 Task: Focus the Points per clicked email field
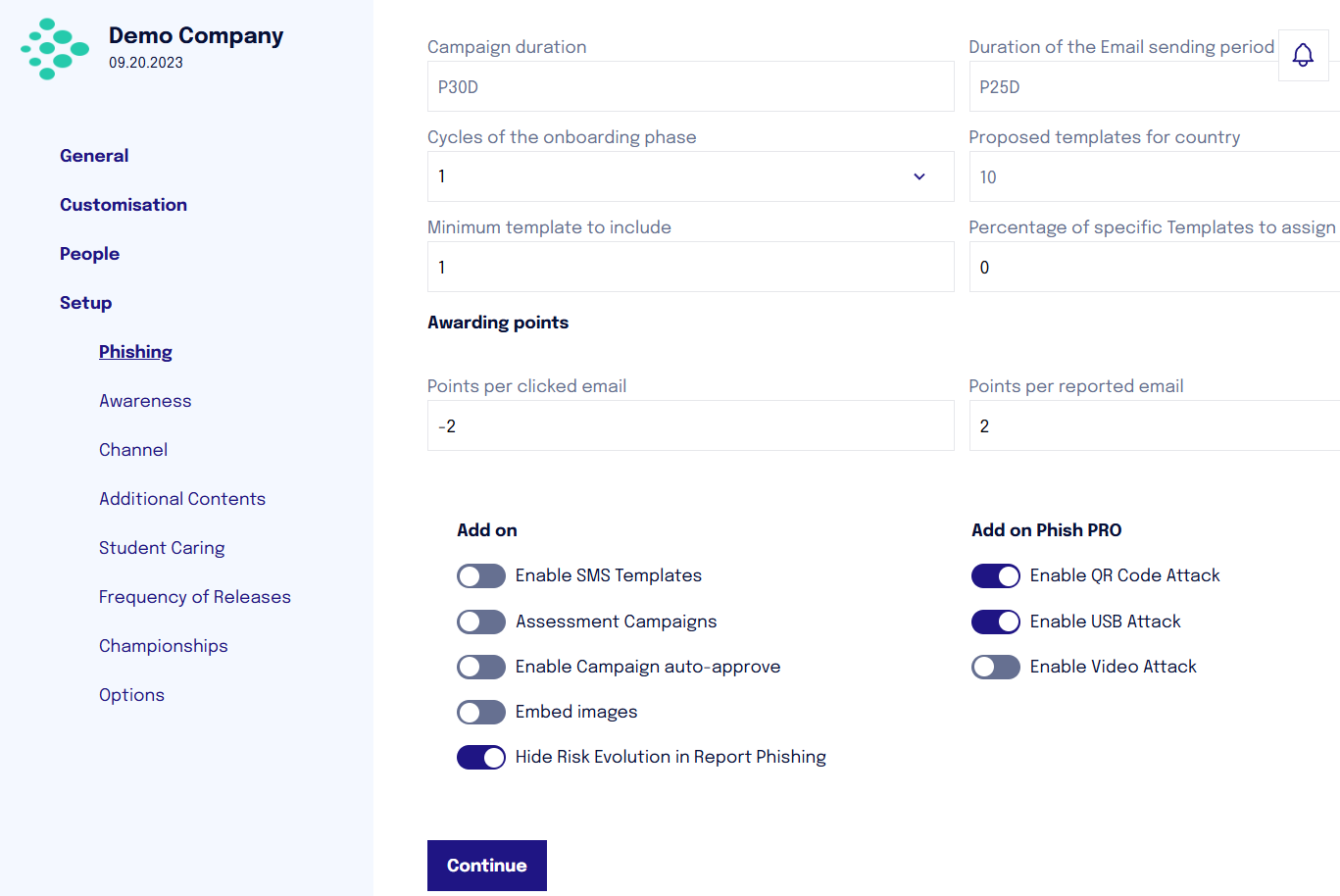point(690,425)
